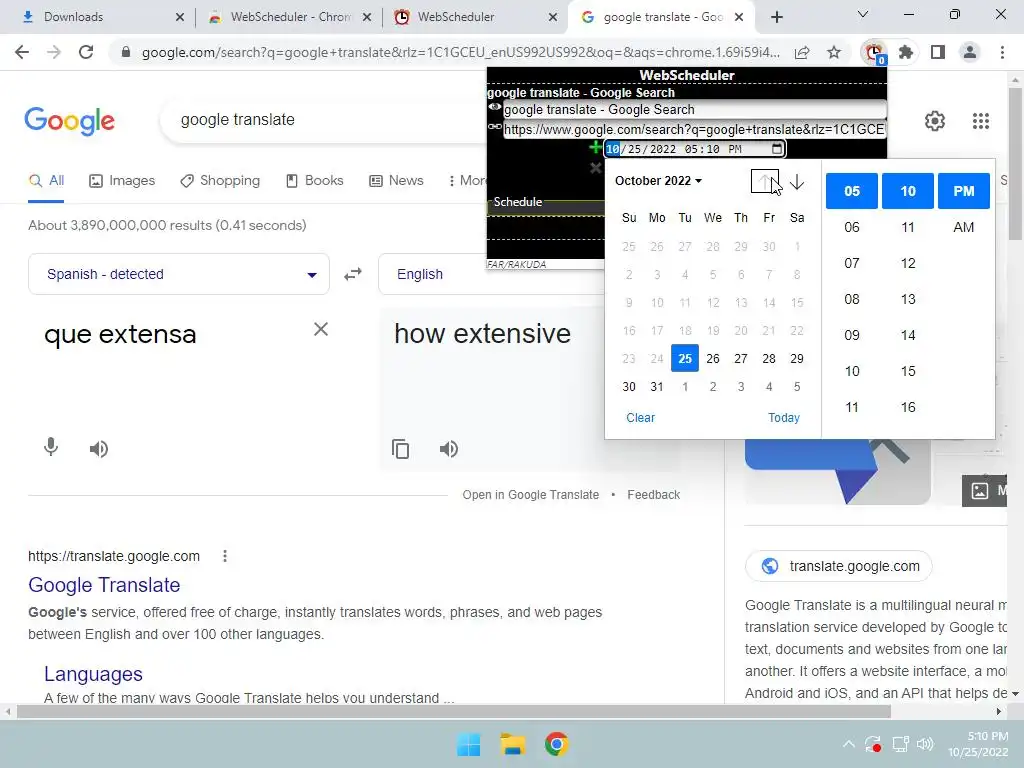Open the Chrome extensions puzzle icon
The width and height of the screenshot is (1024, 768).
(906, 52)
